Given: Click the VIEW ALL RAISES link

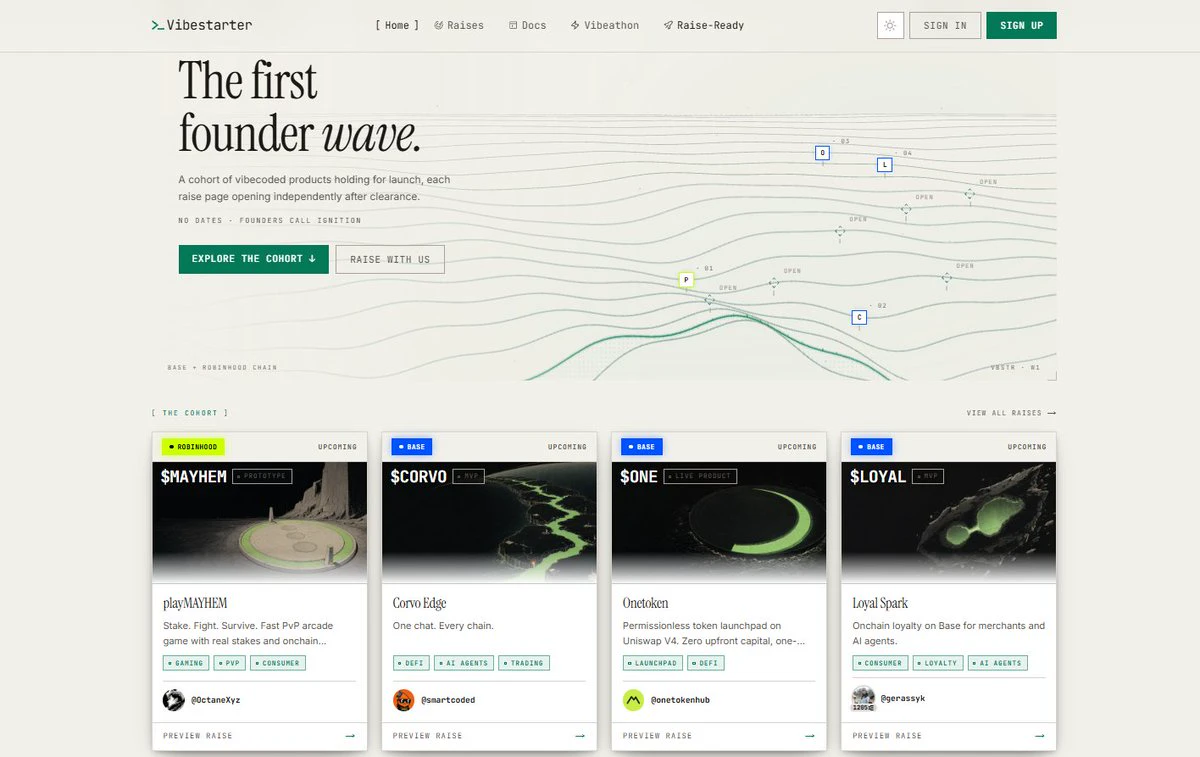Looking at the screenshot, I should pos(1011,413).
